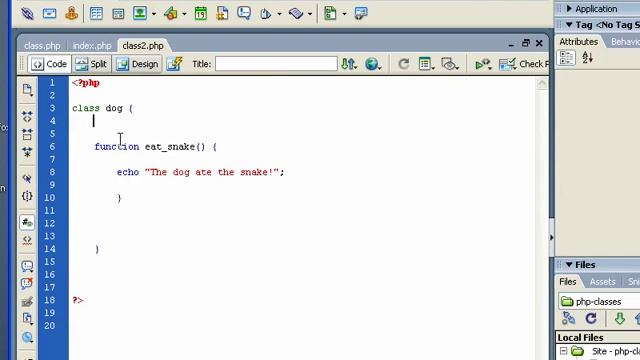Click the Get Files green arrow icon
The image size is (640, 360).
620,318
